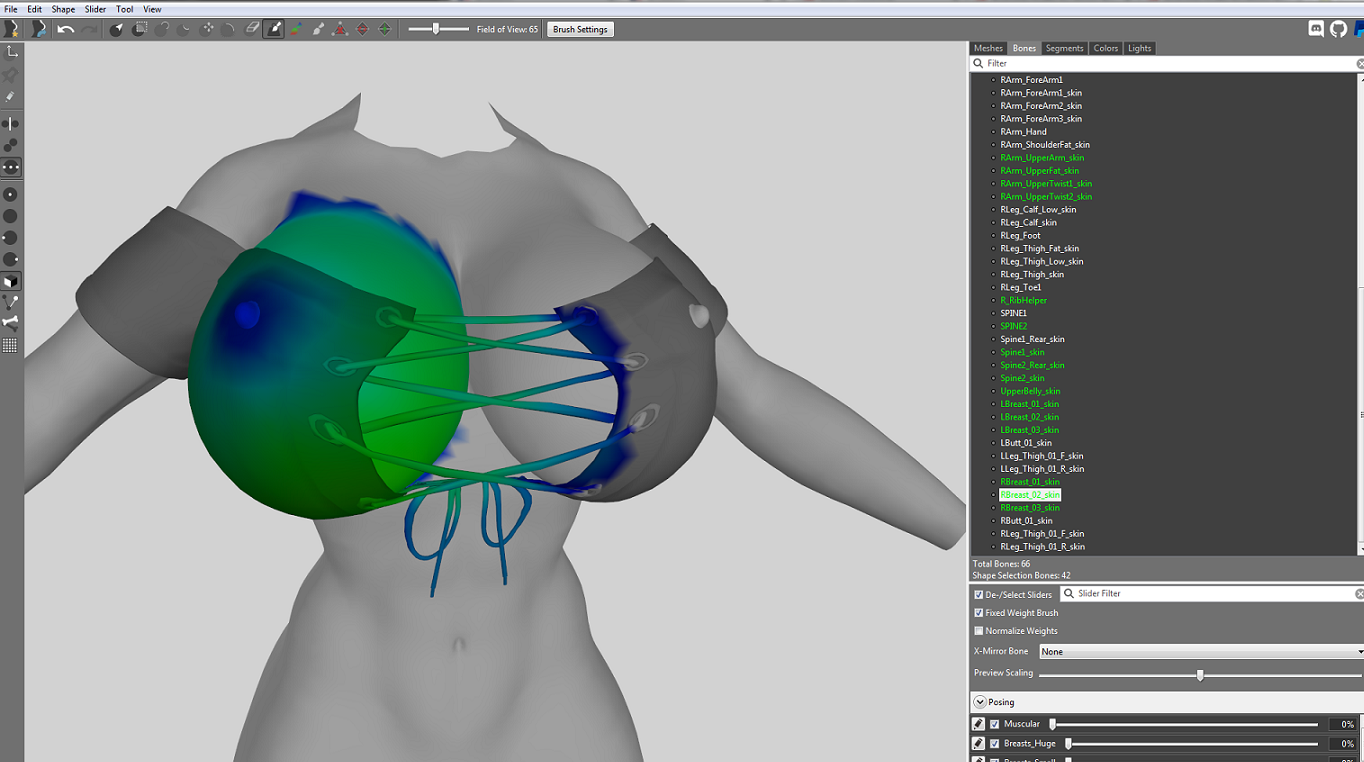
Task: Toggle X-Mirror brush mode in sidebar
Action: pyautogui.click(x=11, y=124)
